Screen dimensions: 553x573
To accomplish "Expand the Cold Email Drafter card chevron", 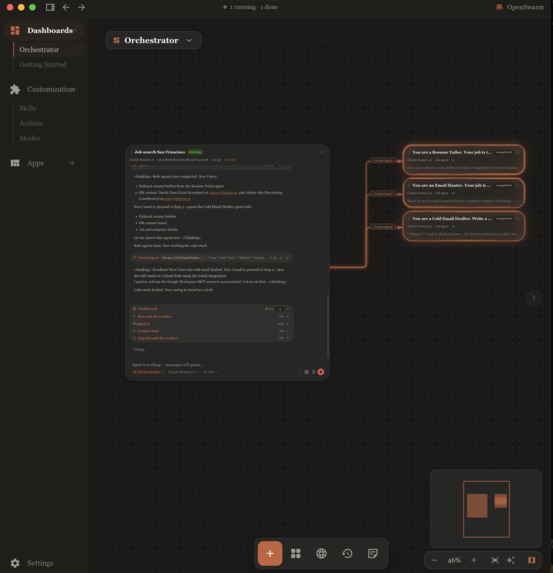I will pyautogui.click(x=409, y=219).
